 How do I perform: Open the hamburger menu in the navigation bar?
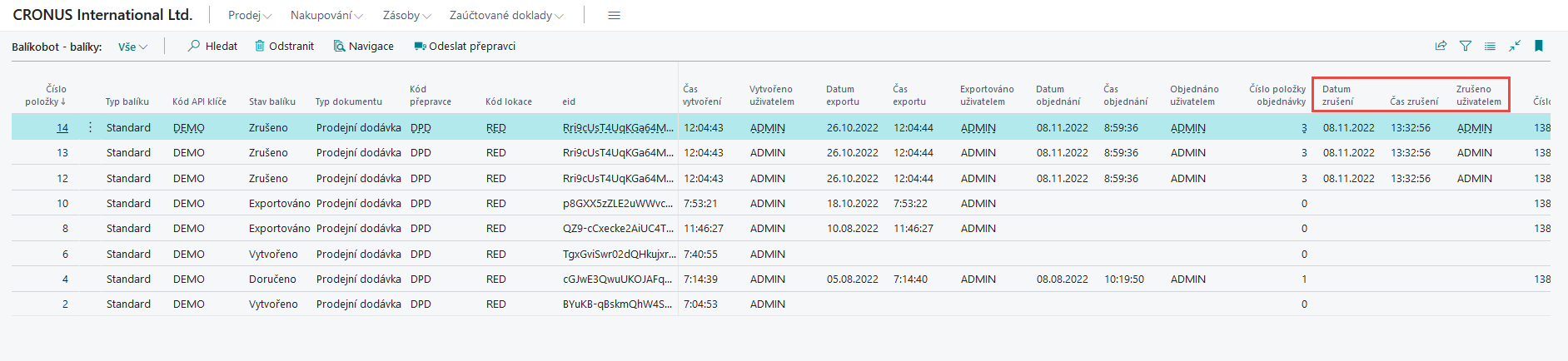(x=614, y=16)
